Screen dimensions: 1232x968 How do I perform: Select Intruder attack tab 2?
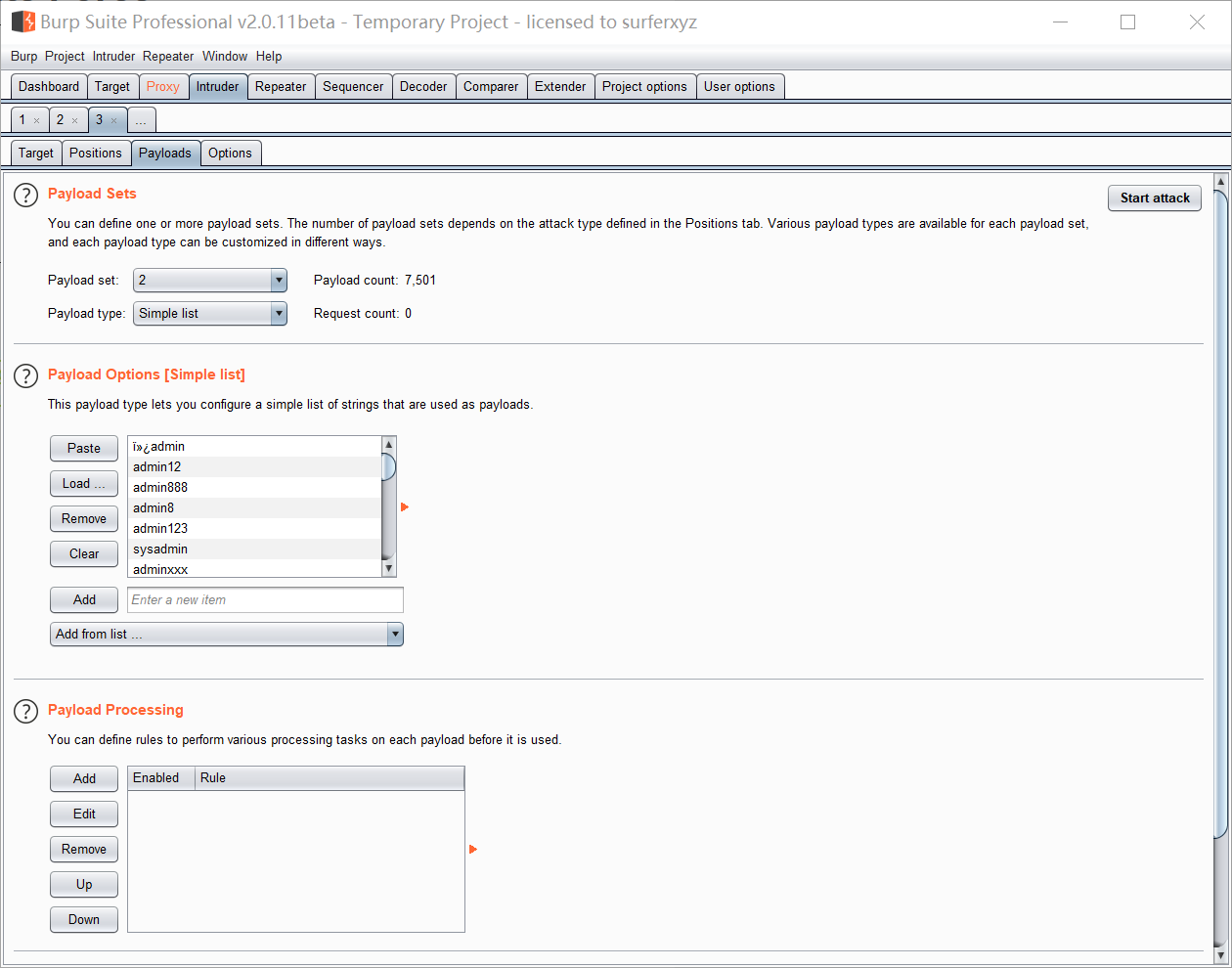pyautogui.click(x=60, y=120)
